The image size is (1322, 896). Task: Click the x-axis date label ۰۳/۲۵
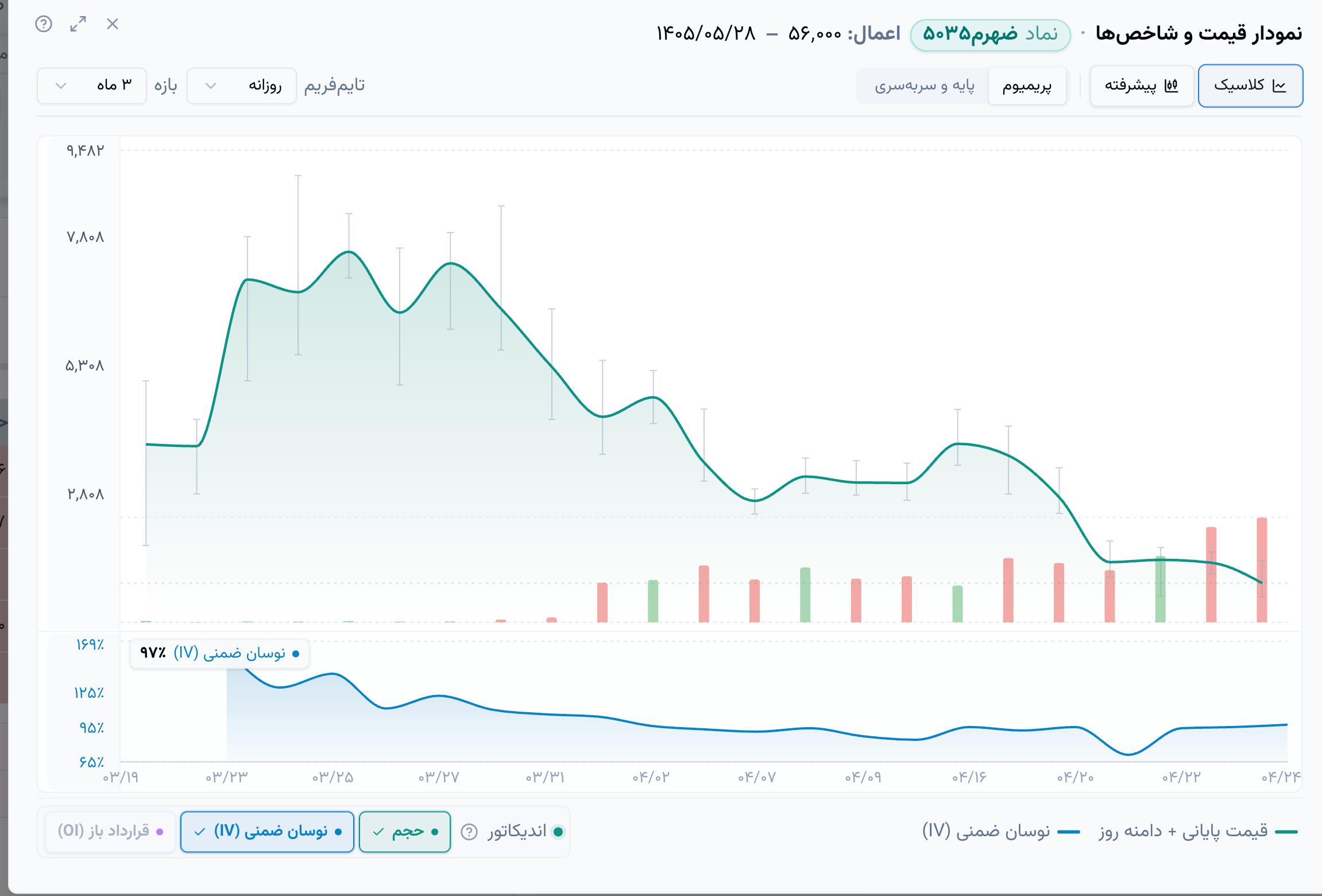(333, 777)
